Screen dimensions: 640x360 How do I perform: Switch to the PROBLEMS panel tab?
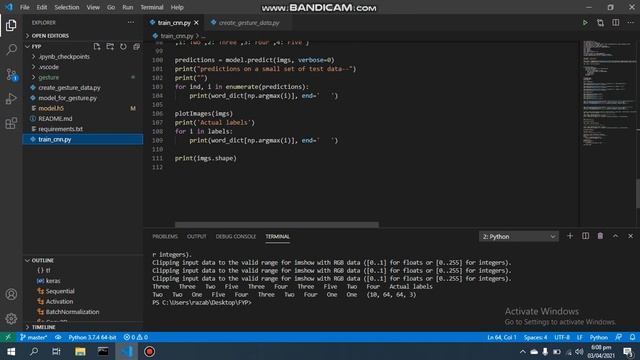[165, 236]
